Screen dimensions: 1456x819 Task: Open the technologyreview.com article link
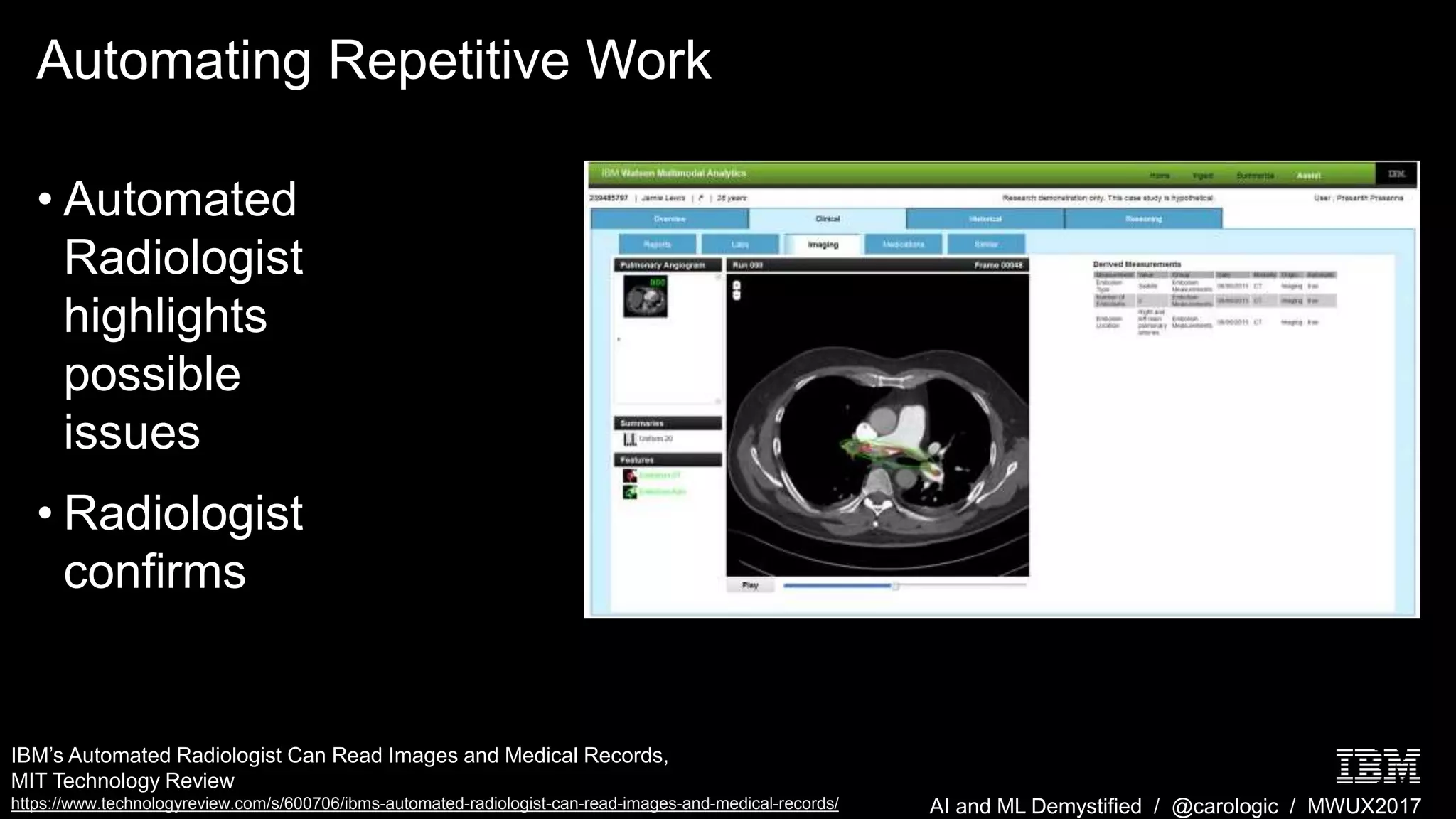[x=424, y=804]
